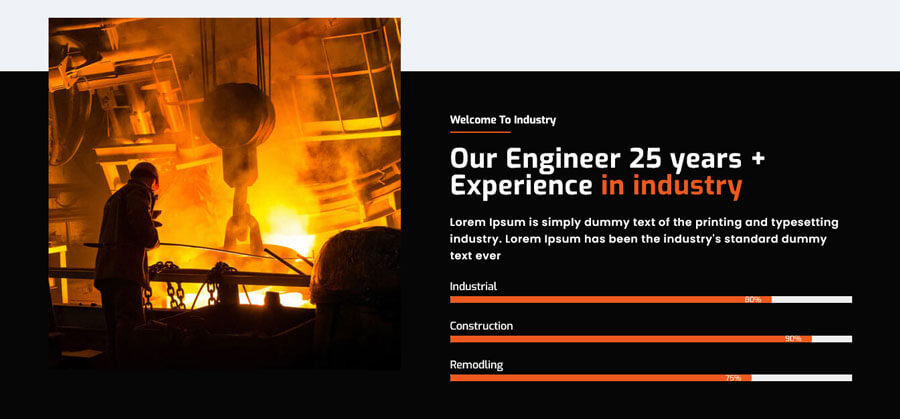Click the unfilled white end of the Remodling bar
Viewport: 900px width, 419px height.
click(802, 378)
